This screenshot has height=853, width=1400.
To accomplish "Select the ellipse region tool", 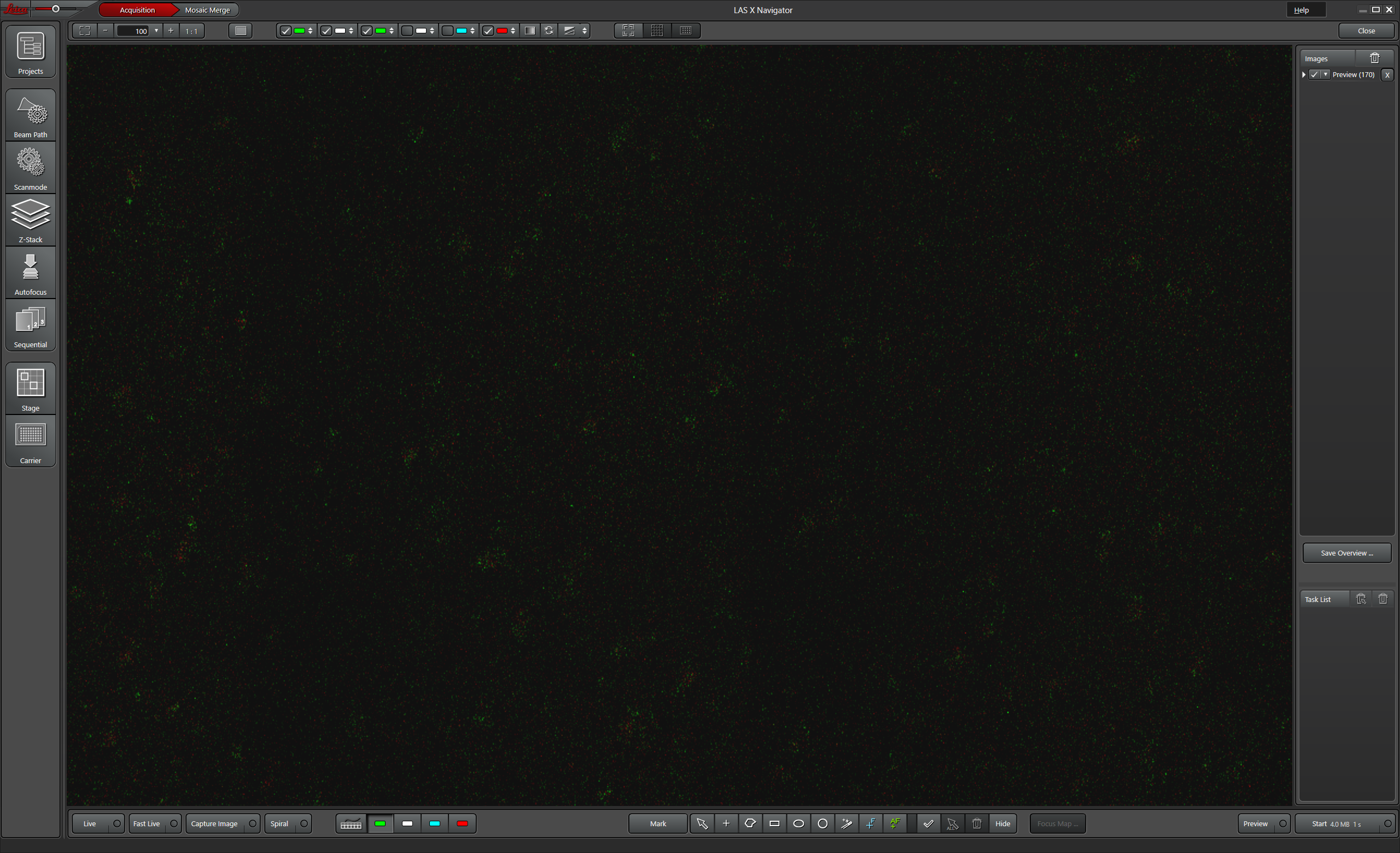I will pyautogui.click(x=798, y=823).
